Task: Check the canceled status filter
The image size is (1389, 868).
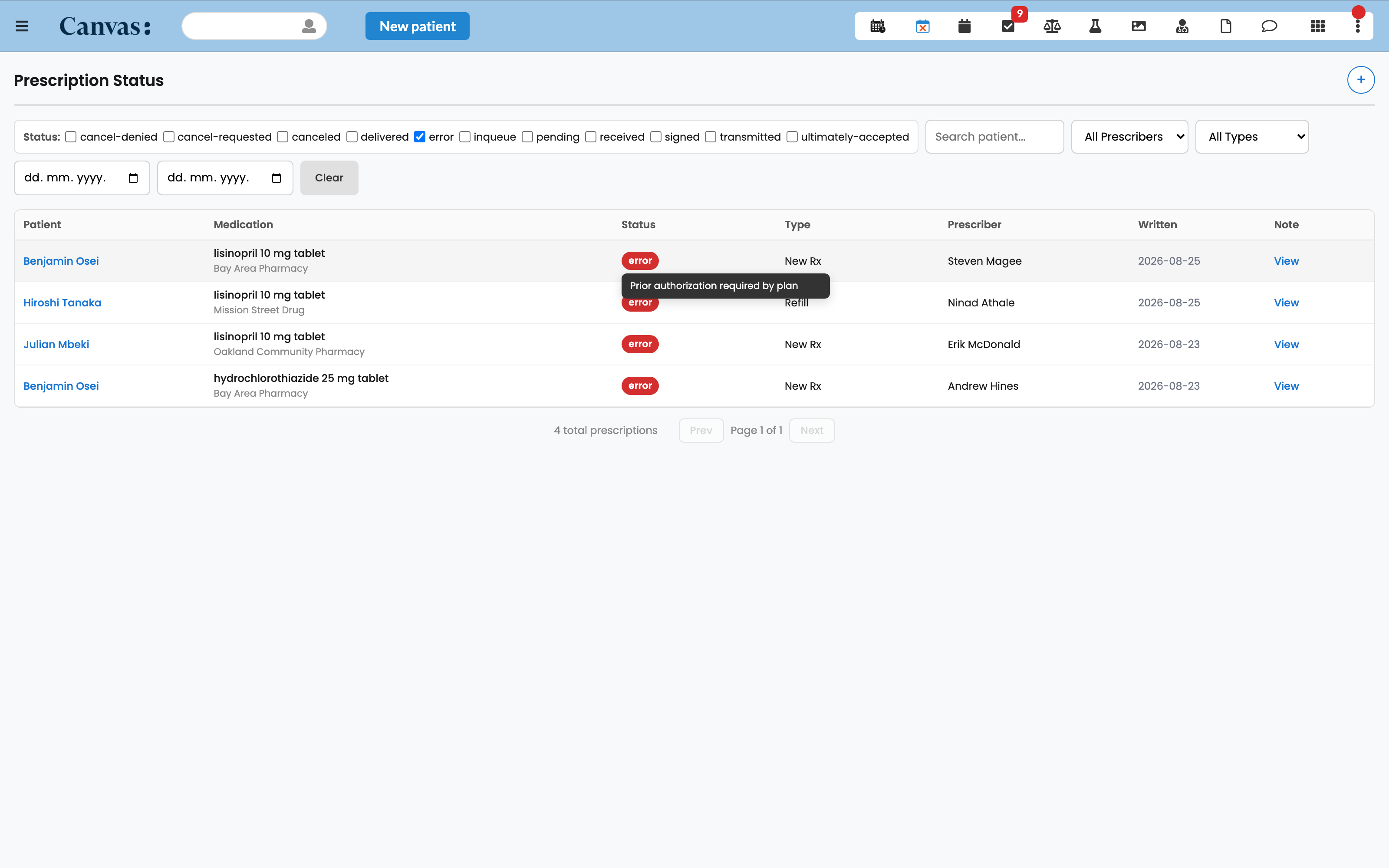Action: [x=283, y=137]
